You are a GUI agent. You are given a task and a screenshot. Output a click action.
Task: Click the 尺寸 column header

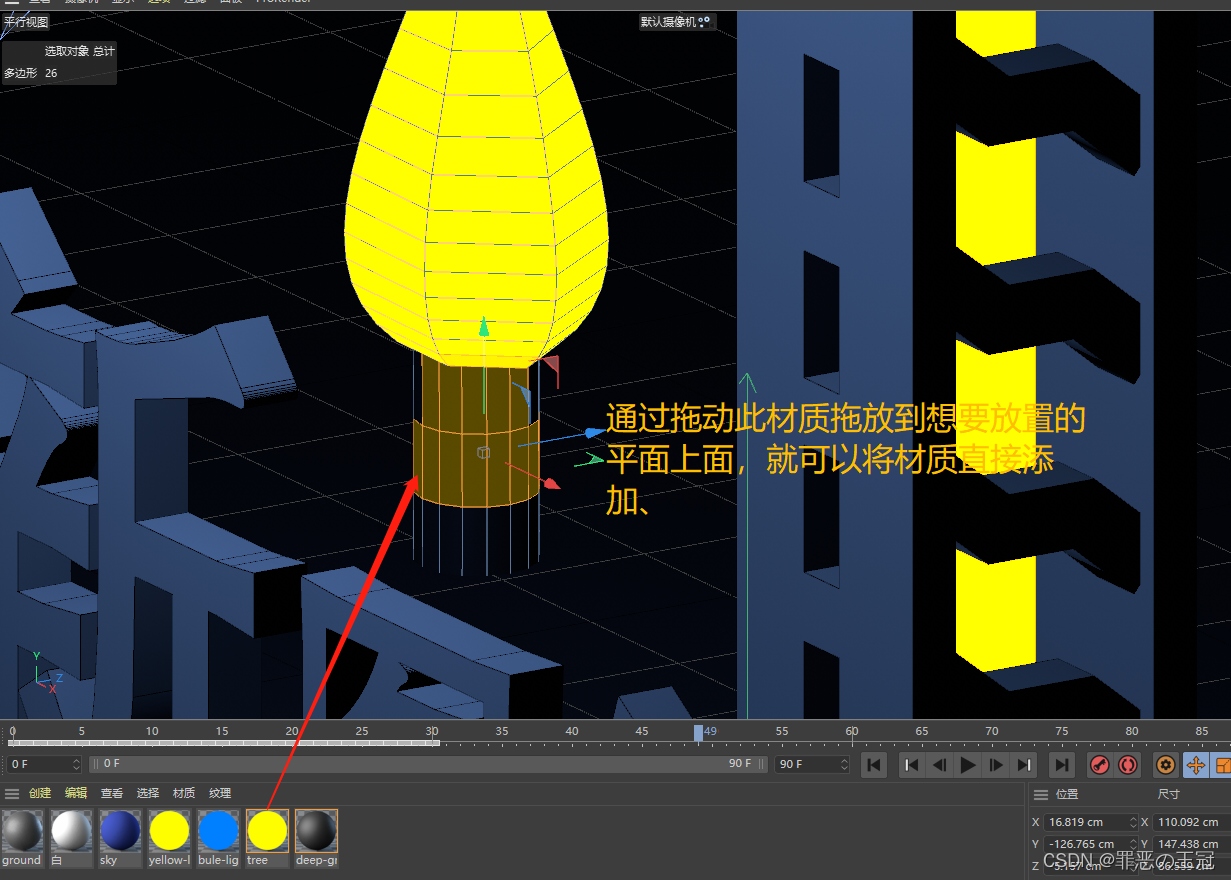point(1169,794)
